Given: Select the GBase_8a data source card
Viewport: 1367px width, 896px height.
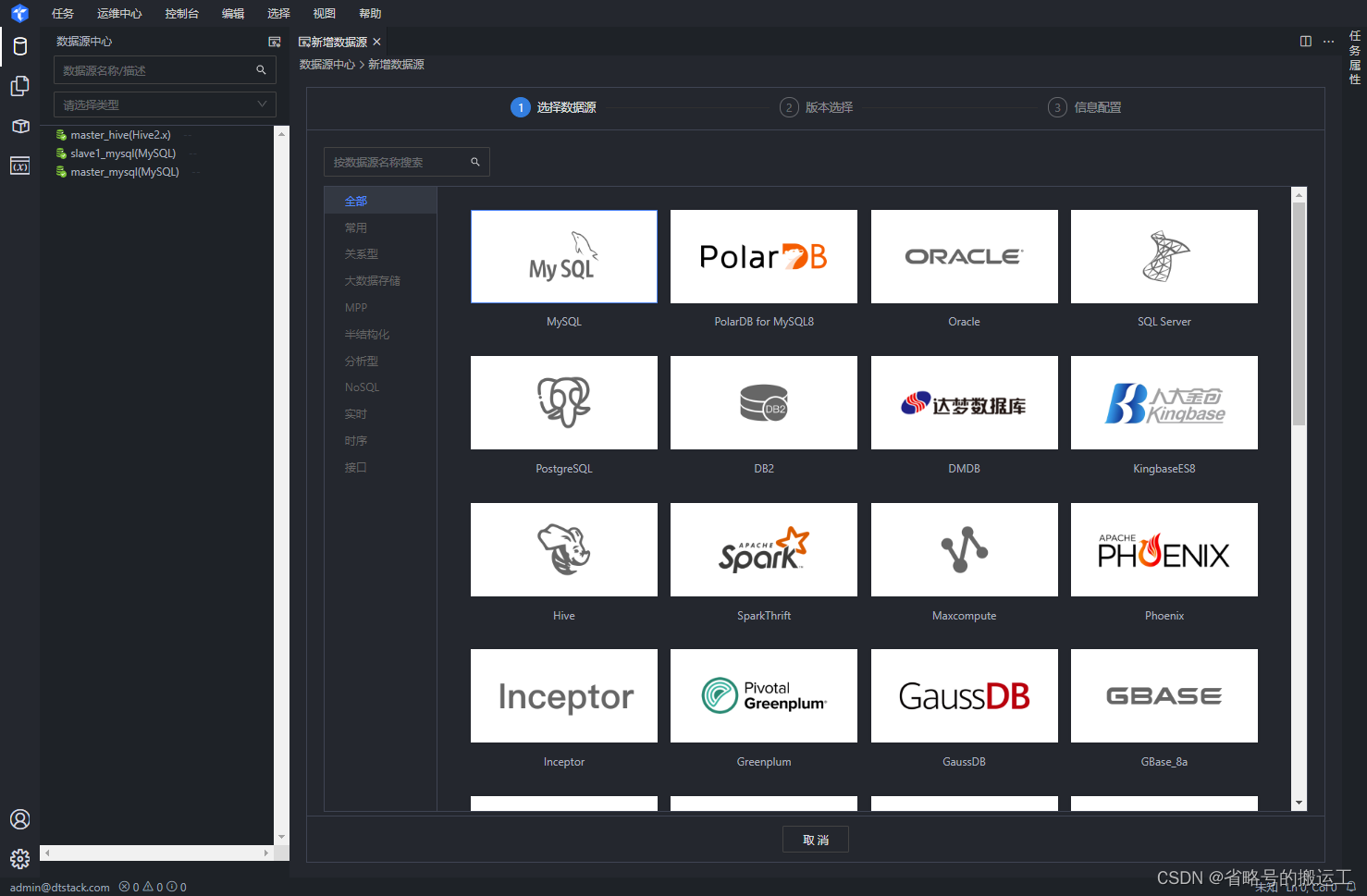Looking at the screenshot, I should click(1164, 695).
